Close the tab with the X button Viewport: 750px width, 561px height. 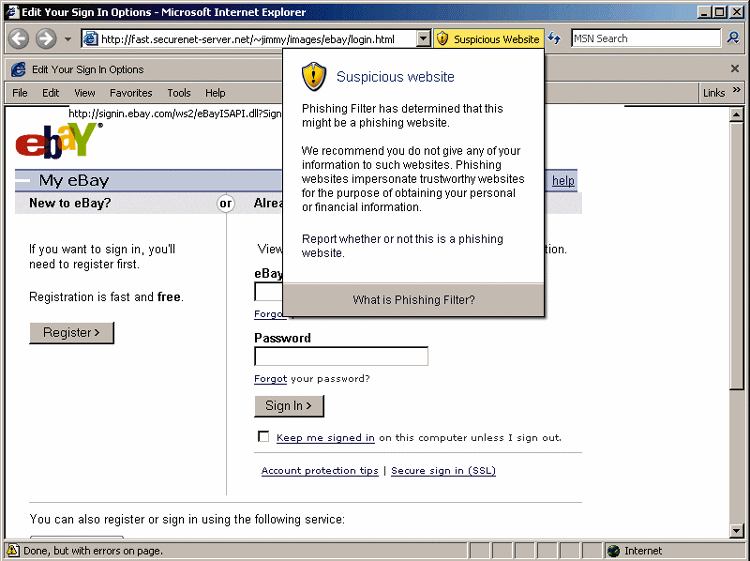pyautogui.click(x=735, y=69)
